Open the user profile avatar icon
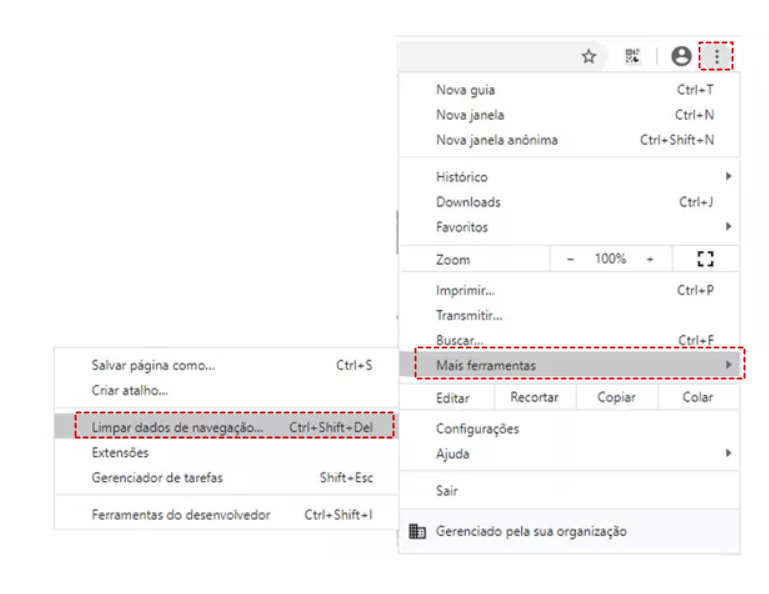This screenshot has height=594, width=769. 681,57
